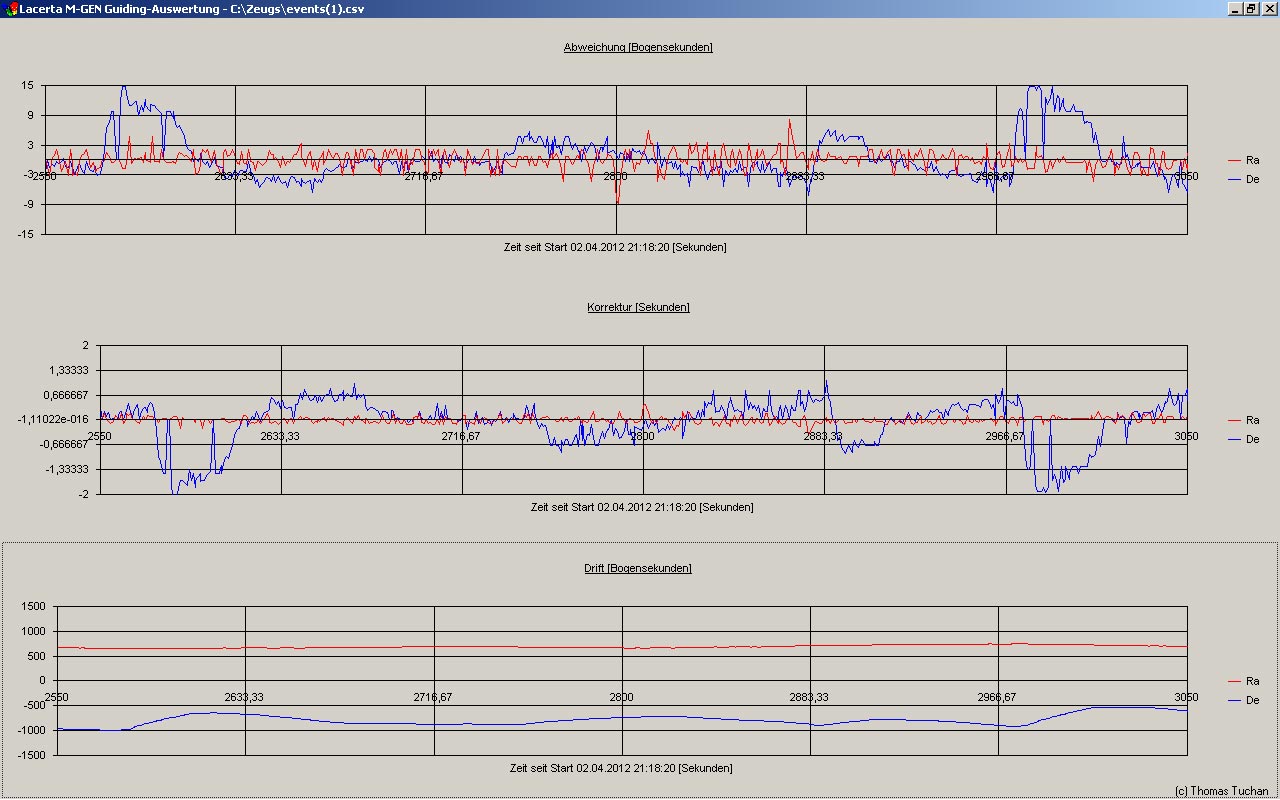Restore down the Guiding-Auswertung window
Image resolution: width=1280 pixels, height=800 pixels.
pos(1250,8)
